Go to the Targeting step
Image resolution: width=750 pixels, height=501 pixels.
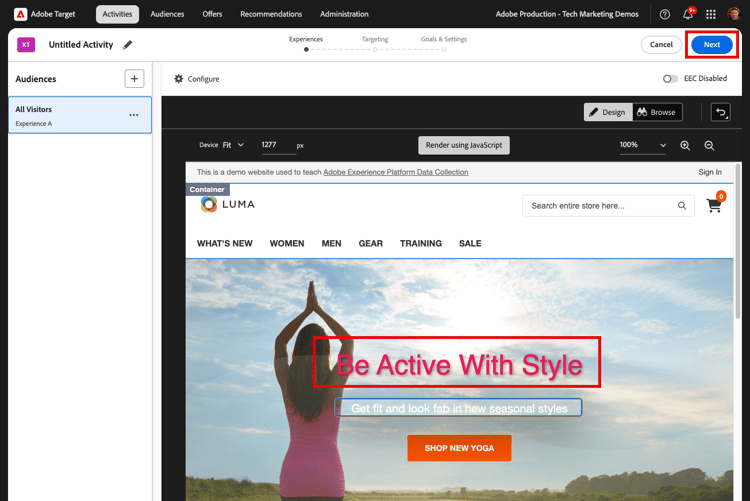point(375,43)
